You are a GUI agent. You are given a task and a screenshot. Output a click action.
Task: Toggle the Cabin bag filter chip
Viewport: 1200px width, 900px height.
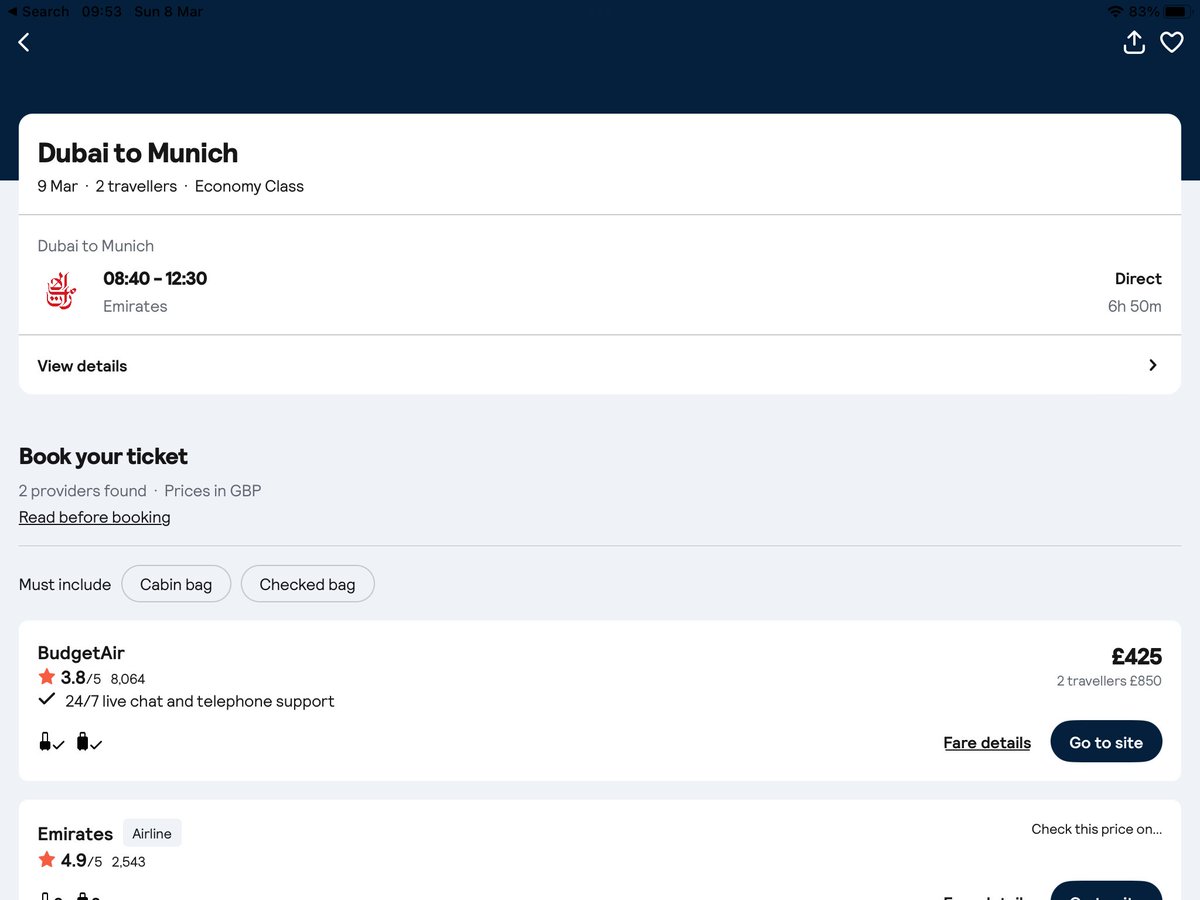176,584
